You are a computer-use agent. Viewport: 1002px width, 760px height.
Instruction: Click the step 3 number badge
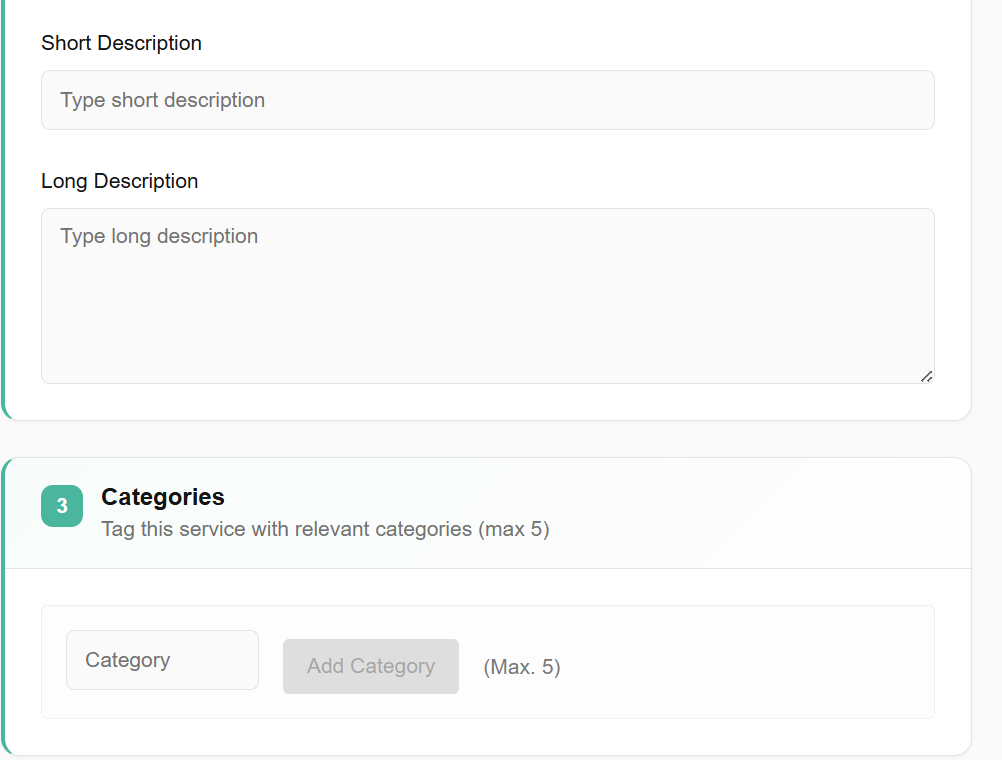tap(62, 506)
